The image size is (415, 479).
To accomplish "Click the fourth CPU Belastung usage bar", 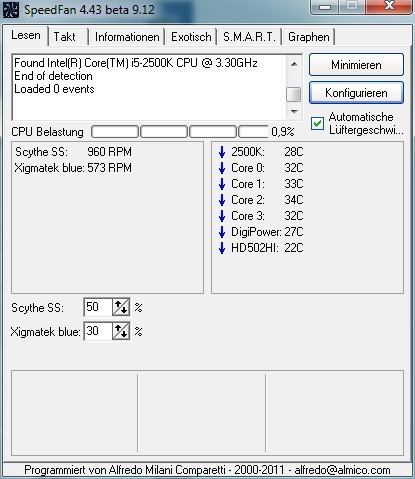I will click(254, 132).
